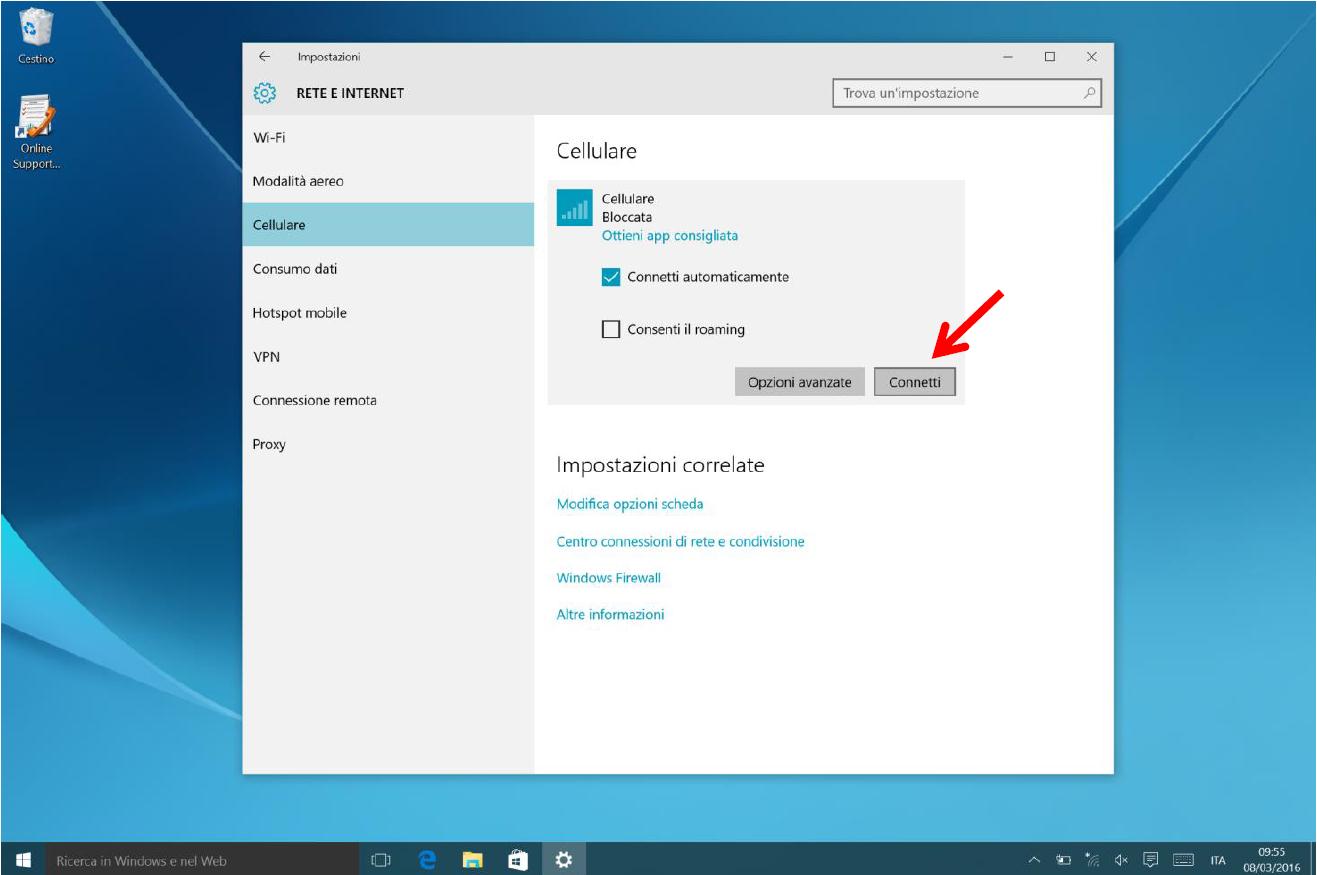Click the ITA language indicator
The width and height of the screenshot is (1317, 875).
coord(1218,860)
